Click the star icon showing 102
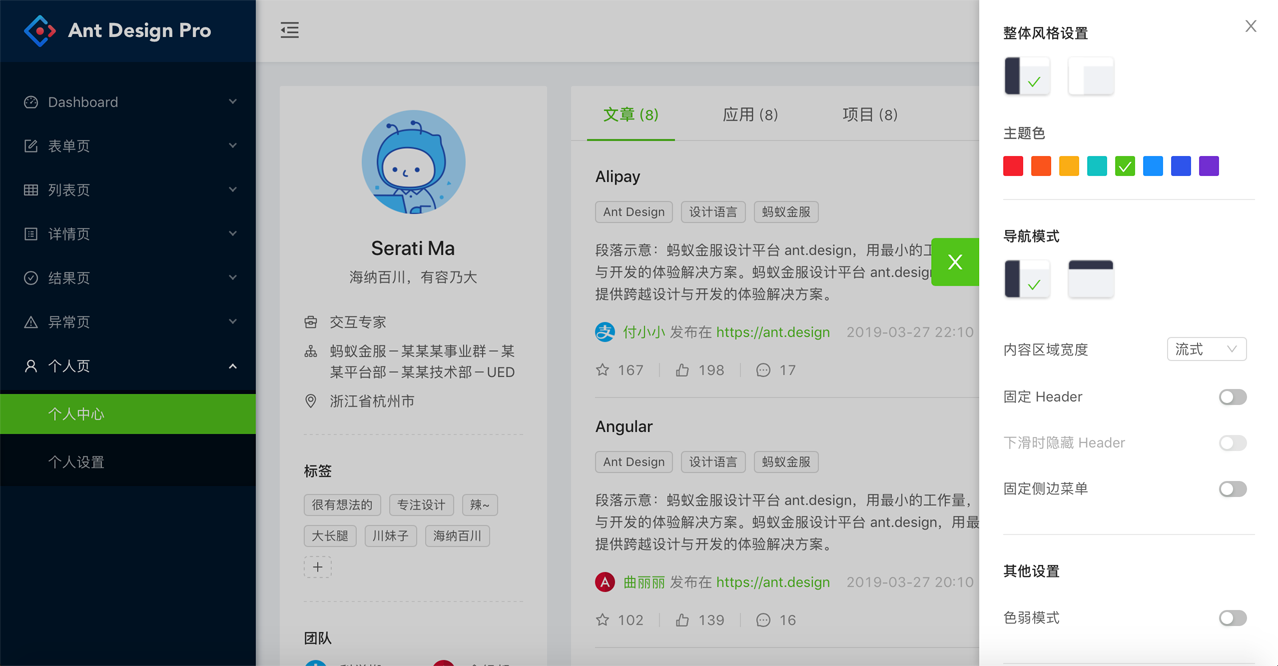This screenshot has width=1278, height=666. tap(603, 620)
